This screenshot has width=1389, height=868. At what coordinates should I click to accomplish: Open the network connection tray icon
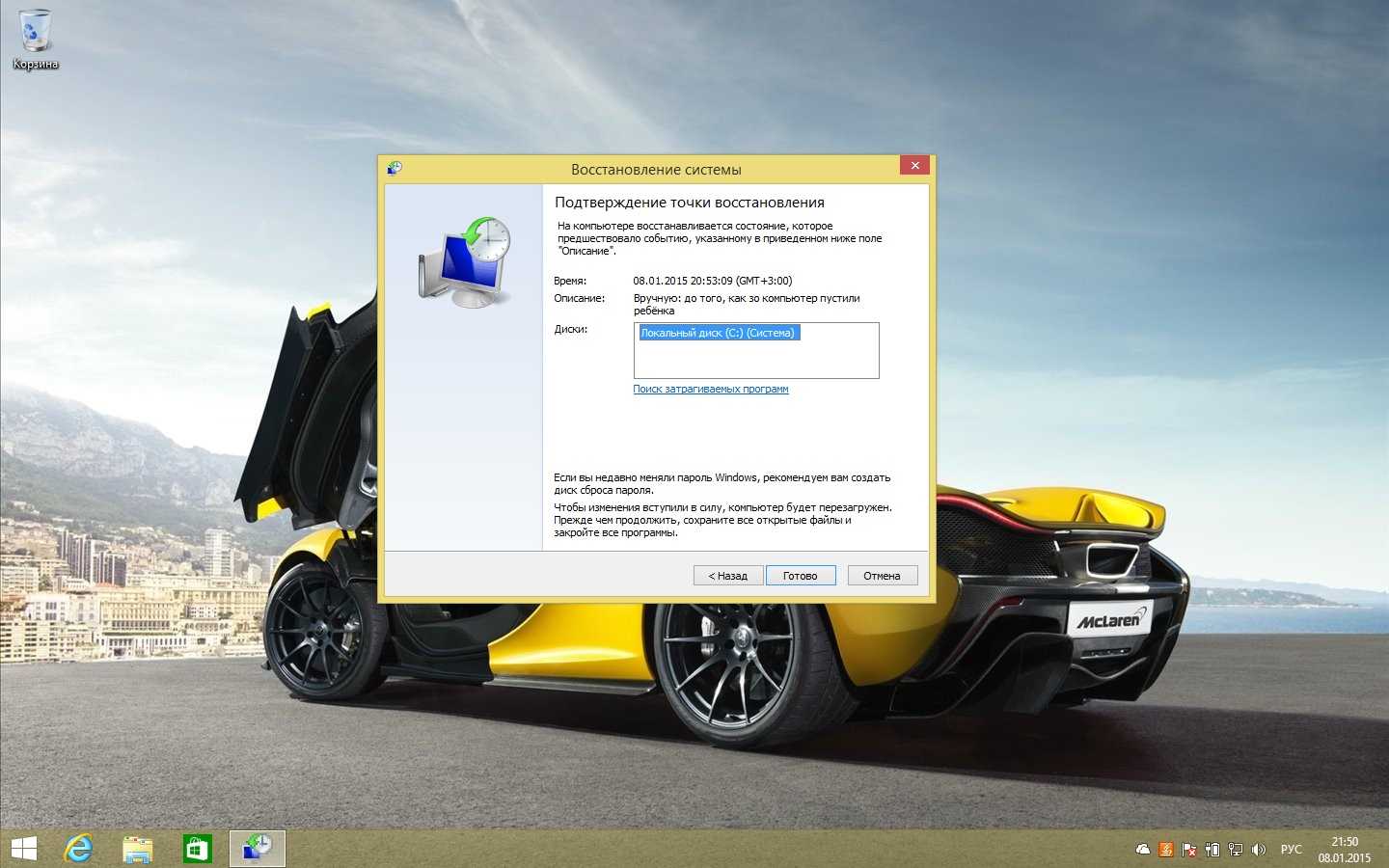coord(1235,850)
